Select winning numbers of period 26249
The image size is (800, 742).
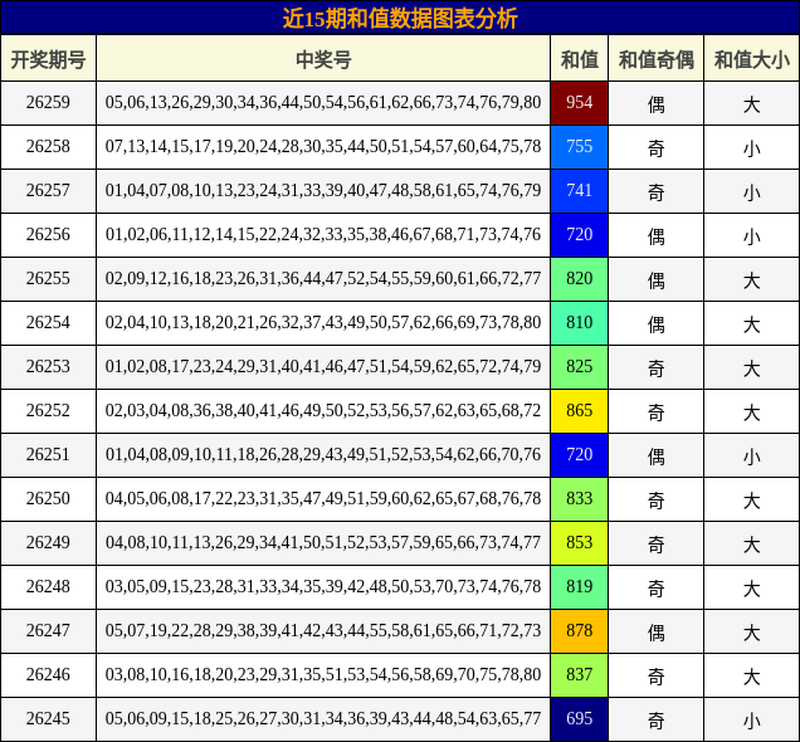[323, 543]
